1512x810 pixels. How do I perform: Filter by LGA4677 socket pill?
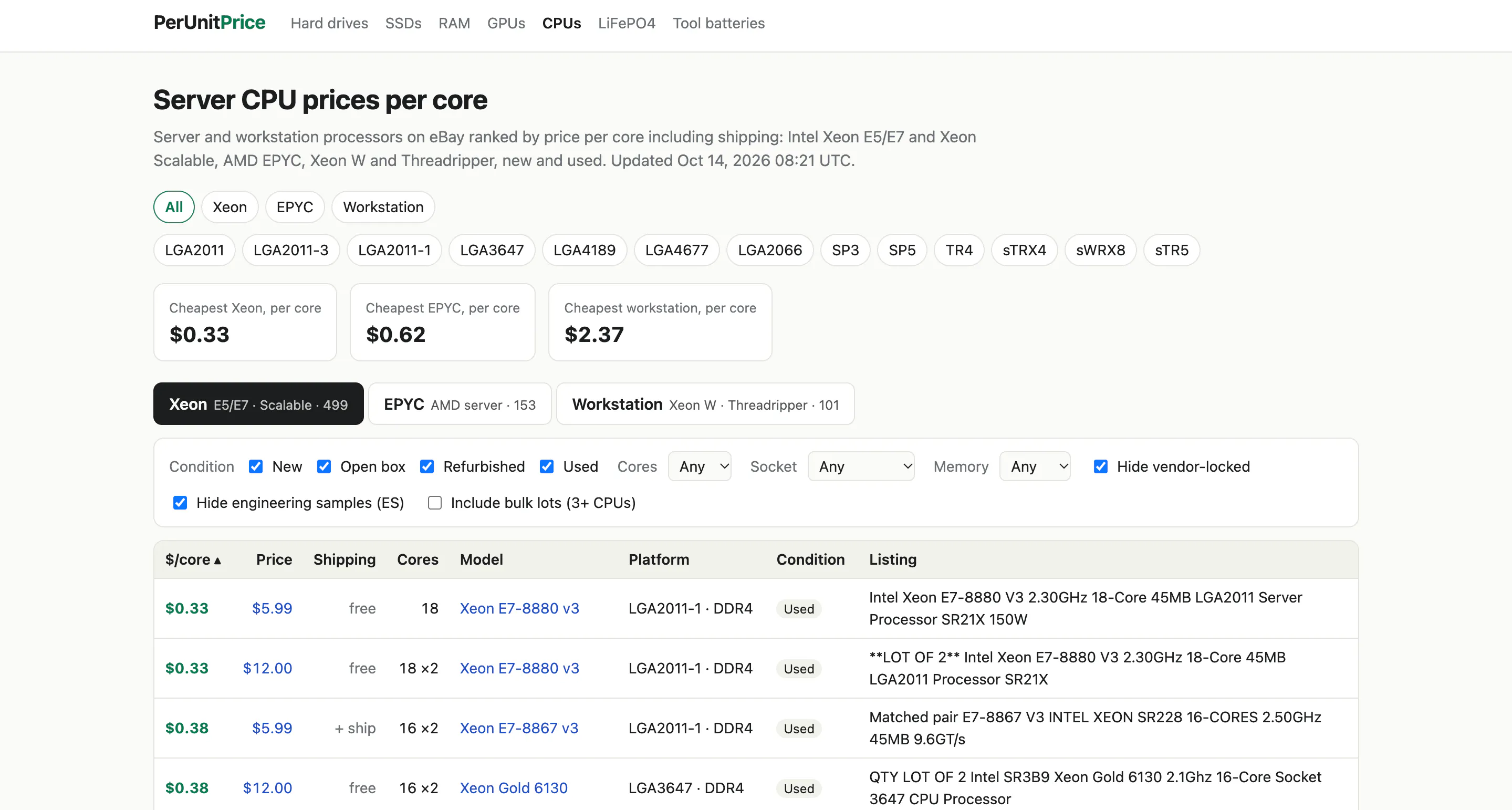coord(677,250)
